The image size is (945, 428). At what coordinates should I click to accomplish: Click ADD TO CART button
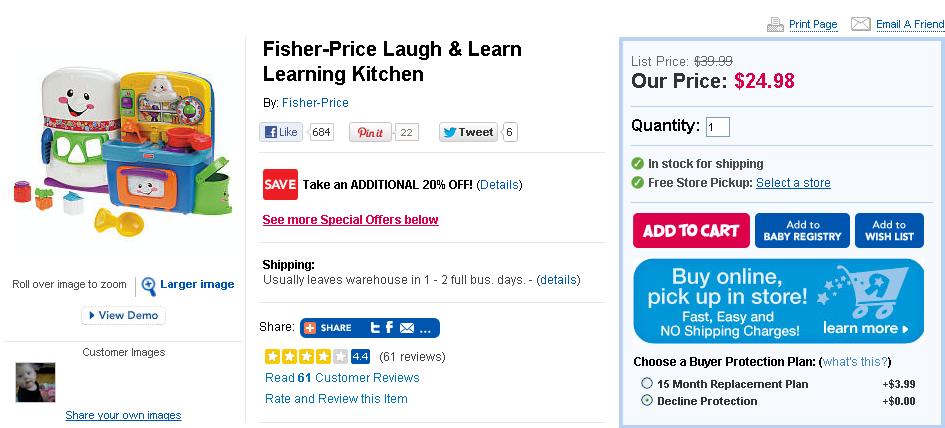[689, 231]
